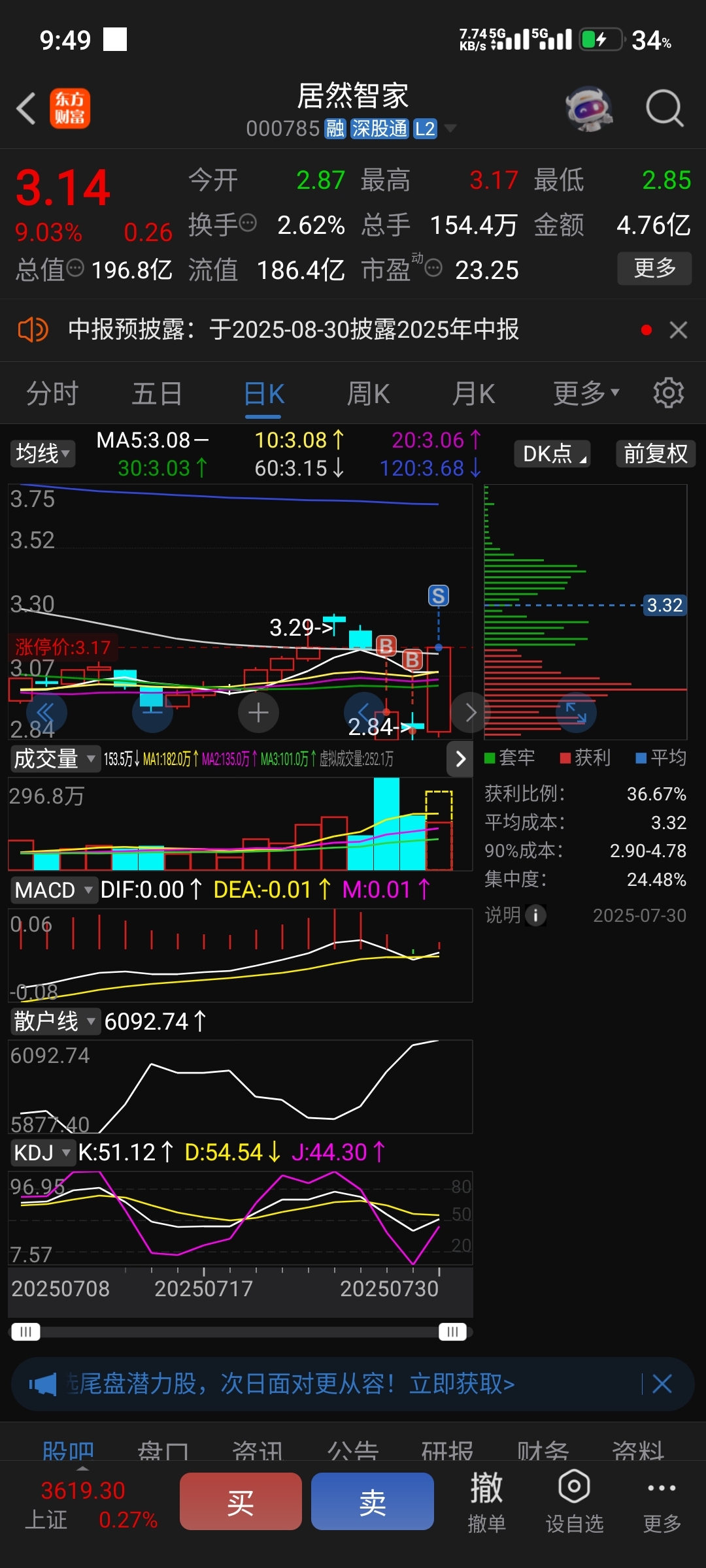Tap the megaphone promo icon
Viewport: 706px width, 1568px height.
click(42, 1384)
